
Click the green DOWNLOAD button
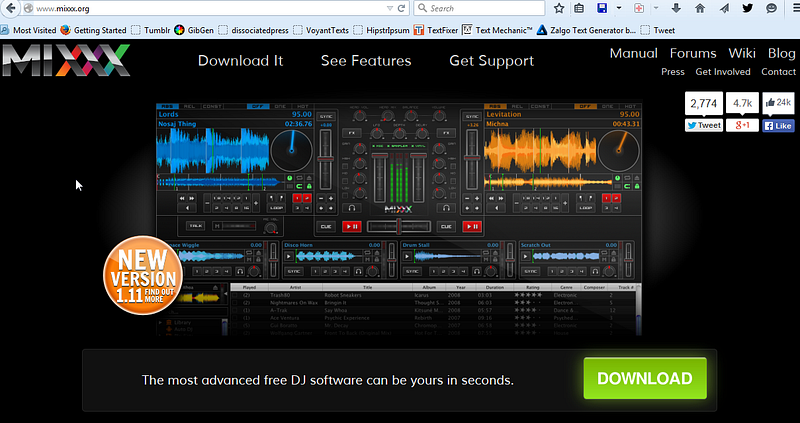tap(645, 378)
